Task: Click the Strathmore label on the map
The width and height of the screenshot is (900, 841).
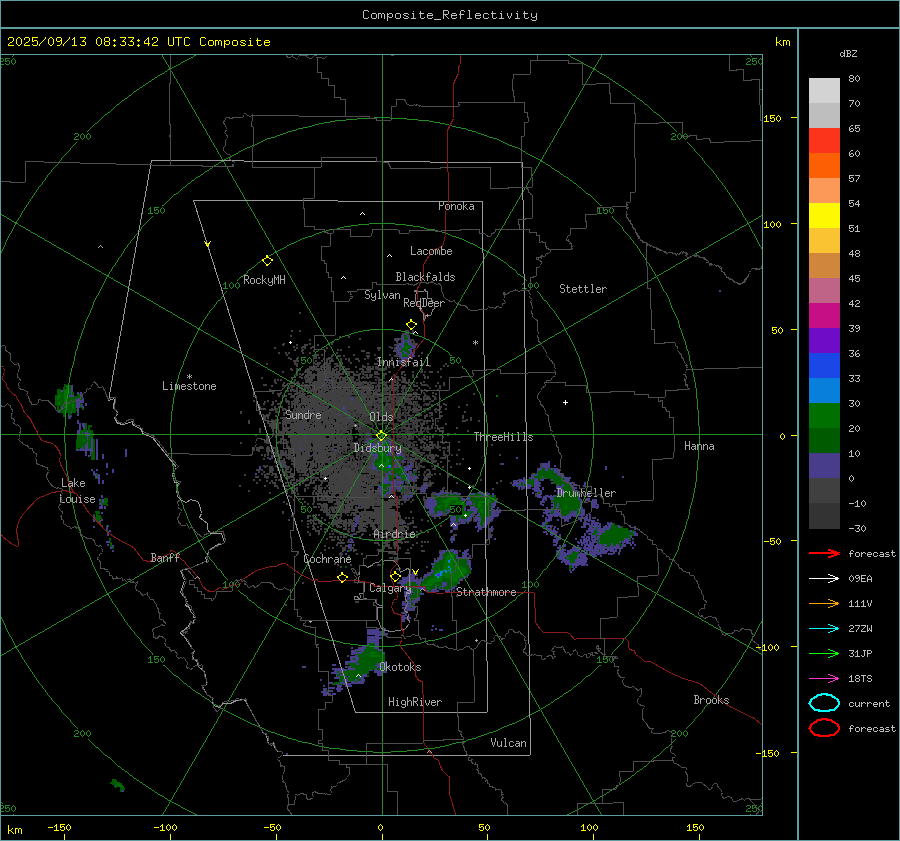Action: click(x=486, y=592)
